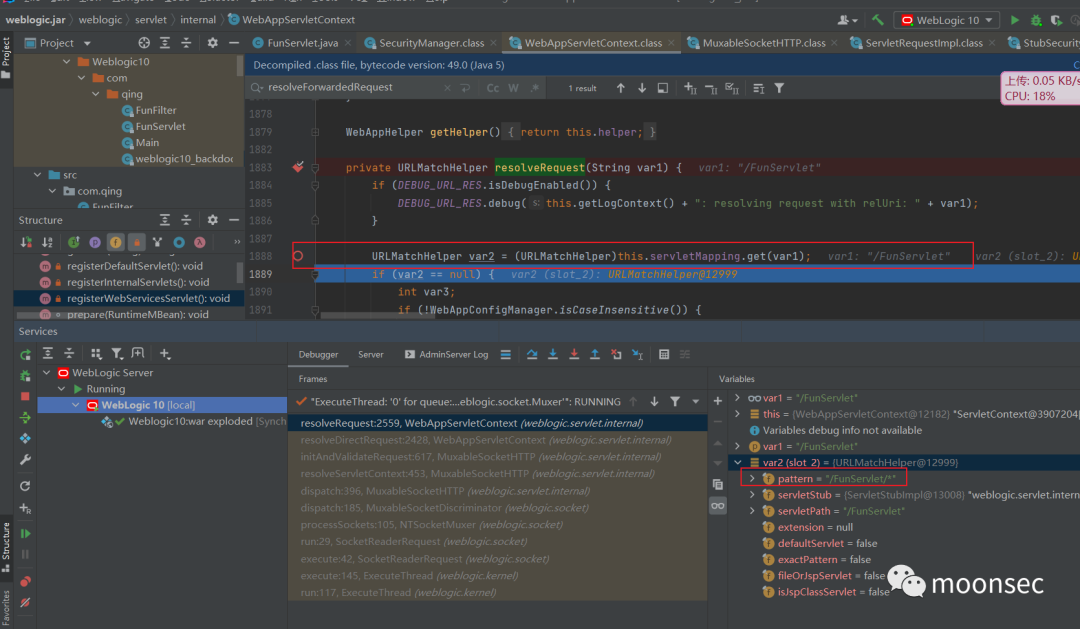Click the search filter funnel icon

779,88
